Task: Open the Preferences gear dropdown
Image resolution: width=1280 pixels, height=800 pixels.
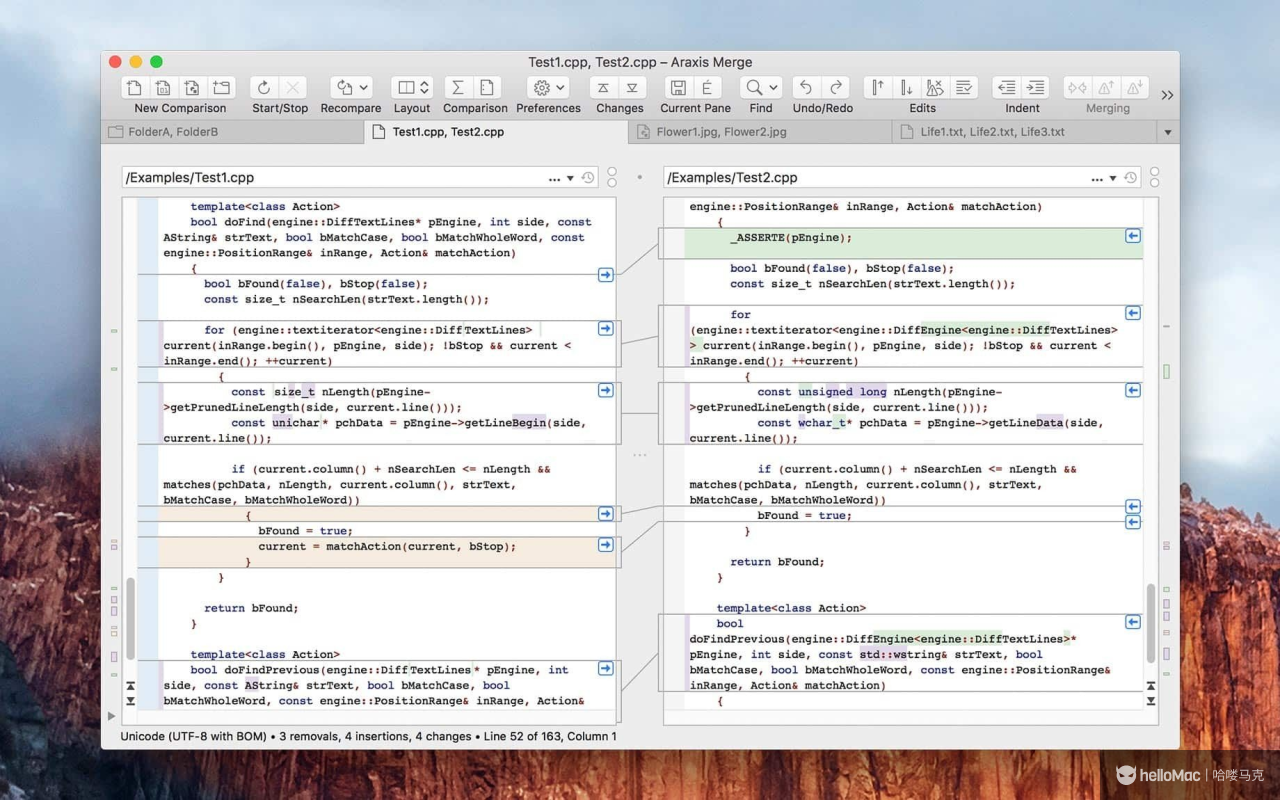Action: point(549,88)
